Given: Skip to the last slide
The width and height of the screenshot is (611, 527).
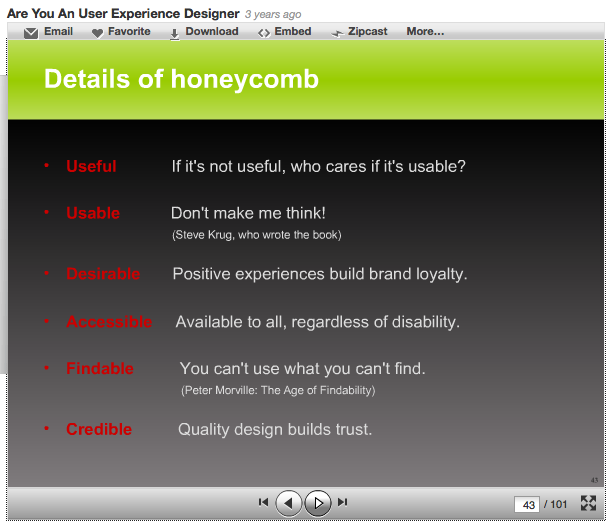Looking at the screenshot, I should (343, 502).
